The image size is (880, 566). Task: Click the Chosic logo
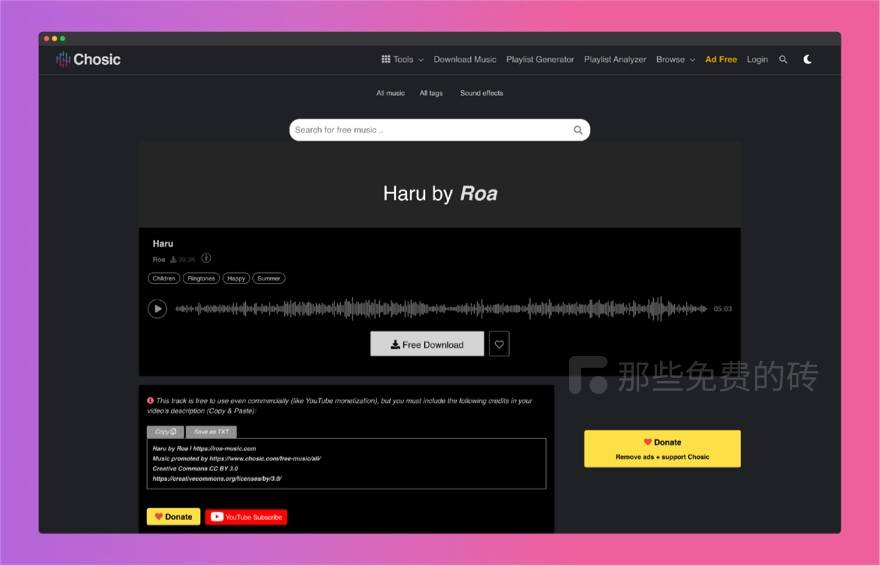point(89,60)
